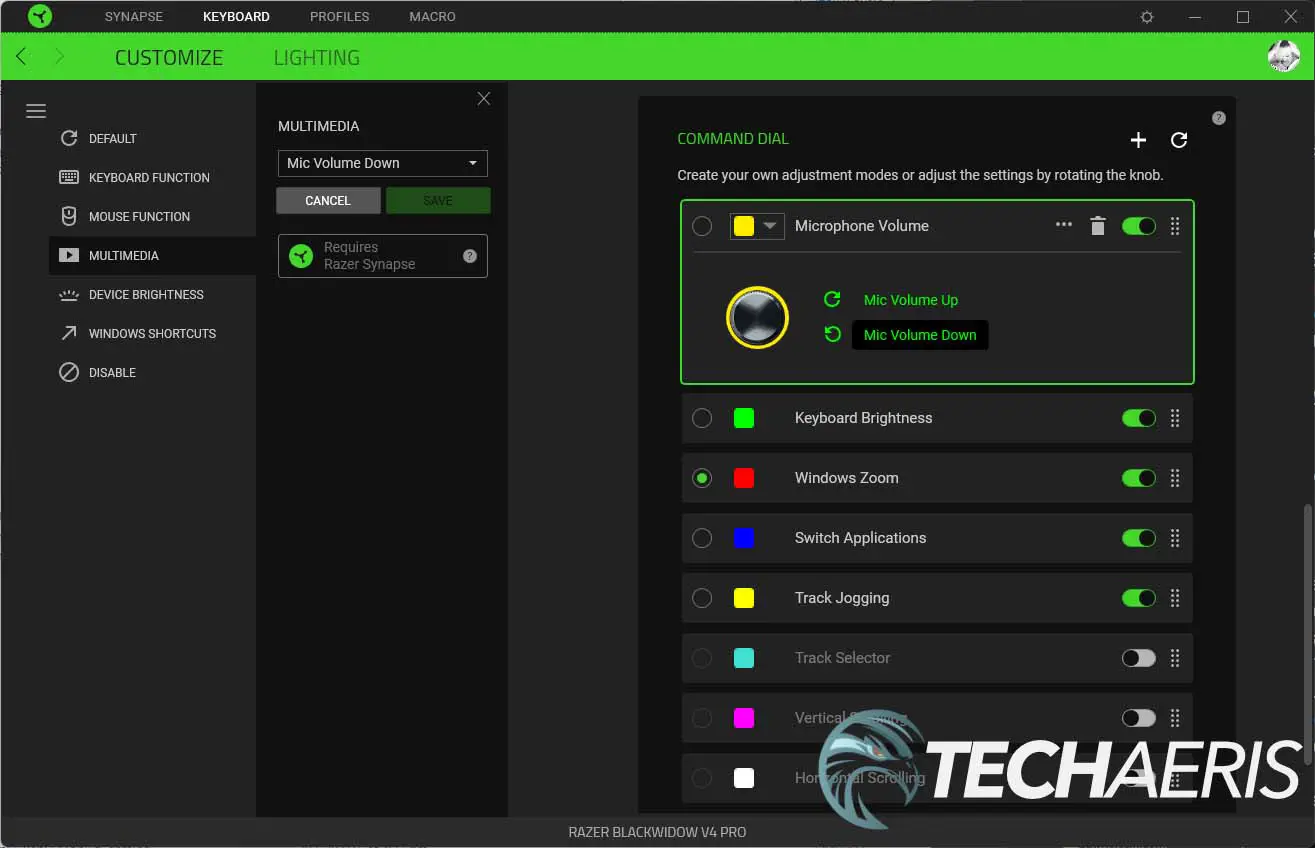This screenshot has height=848, width=1315.
Task: Select the Mic Volume Up assignment
Action: coord(911,300)
